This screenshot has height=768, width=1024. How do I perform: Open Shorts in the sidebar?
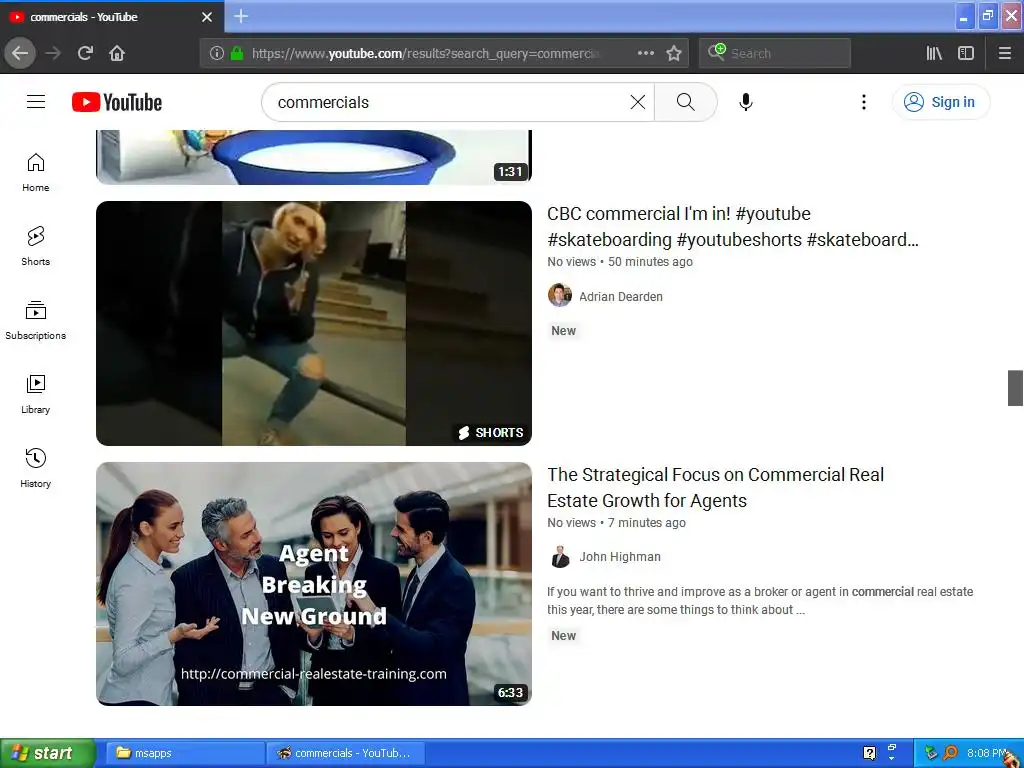(36, 246)
